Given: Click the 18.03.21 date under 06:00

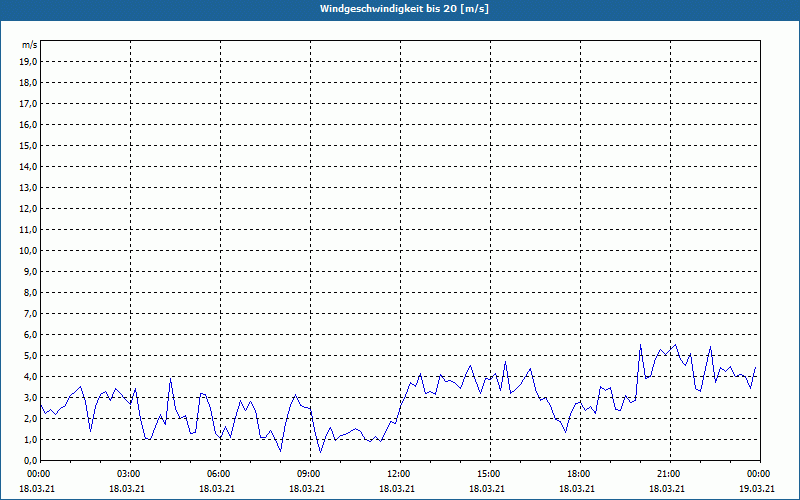Looking at the screenshot, I should point(216,488).
